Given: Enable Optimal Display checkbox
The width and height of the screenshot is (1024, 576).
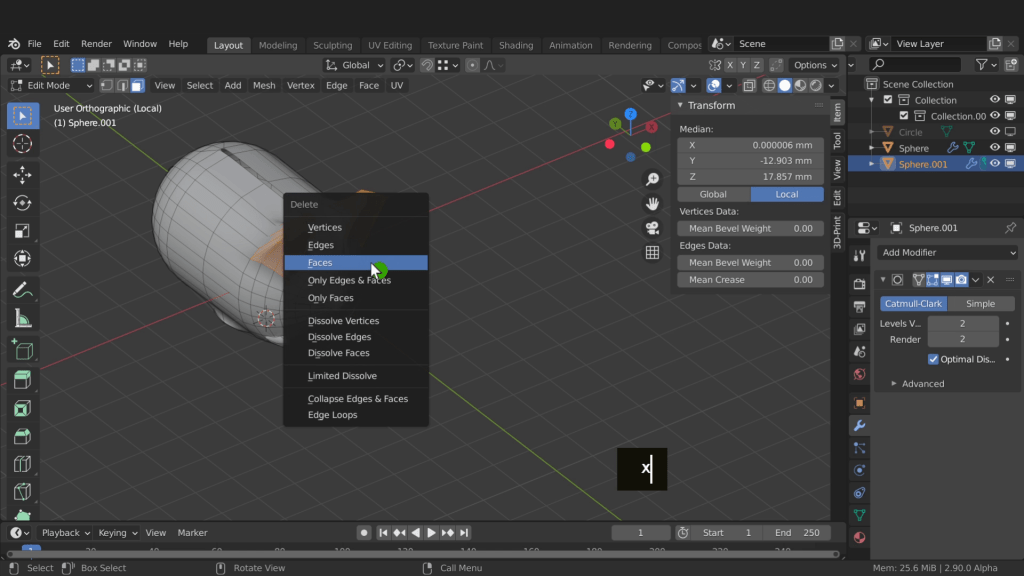Looking at the screenshot, I should coord(933,359).
